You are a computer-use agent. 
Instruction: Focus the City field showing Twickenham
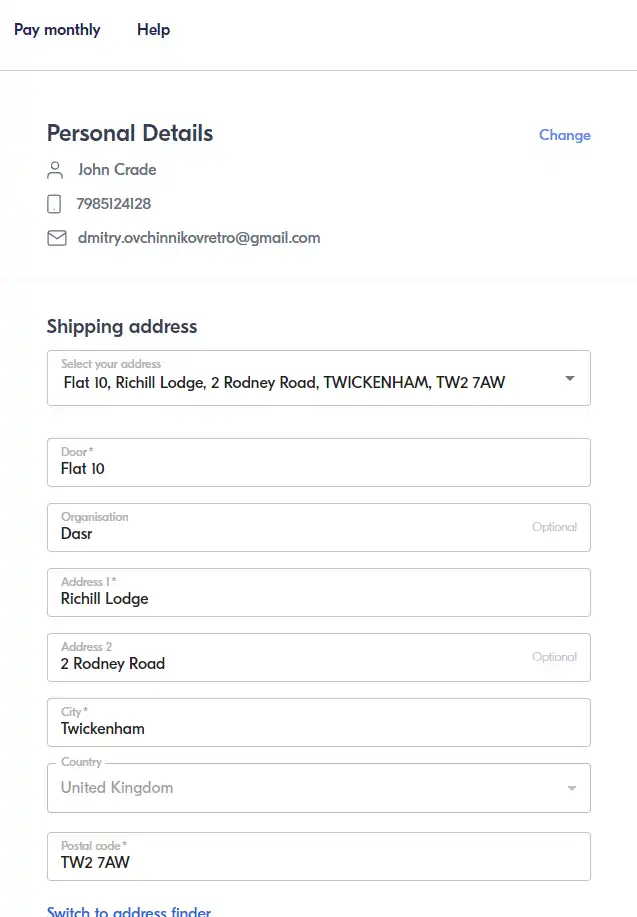pos(319,722)
